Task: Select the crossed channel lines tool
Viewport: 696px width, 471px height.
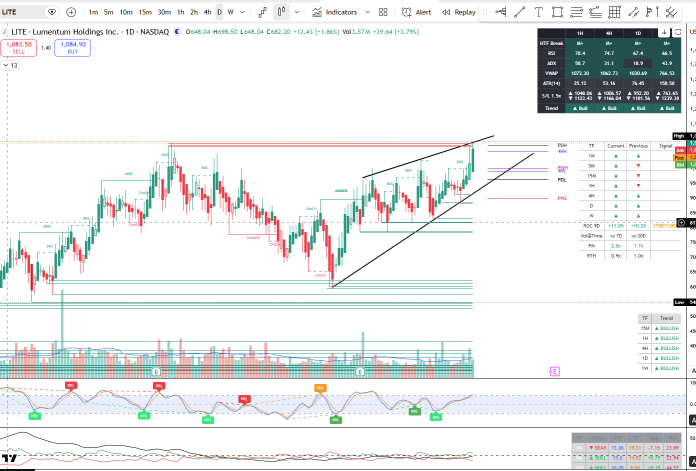Action: (x=671, y=12)
